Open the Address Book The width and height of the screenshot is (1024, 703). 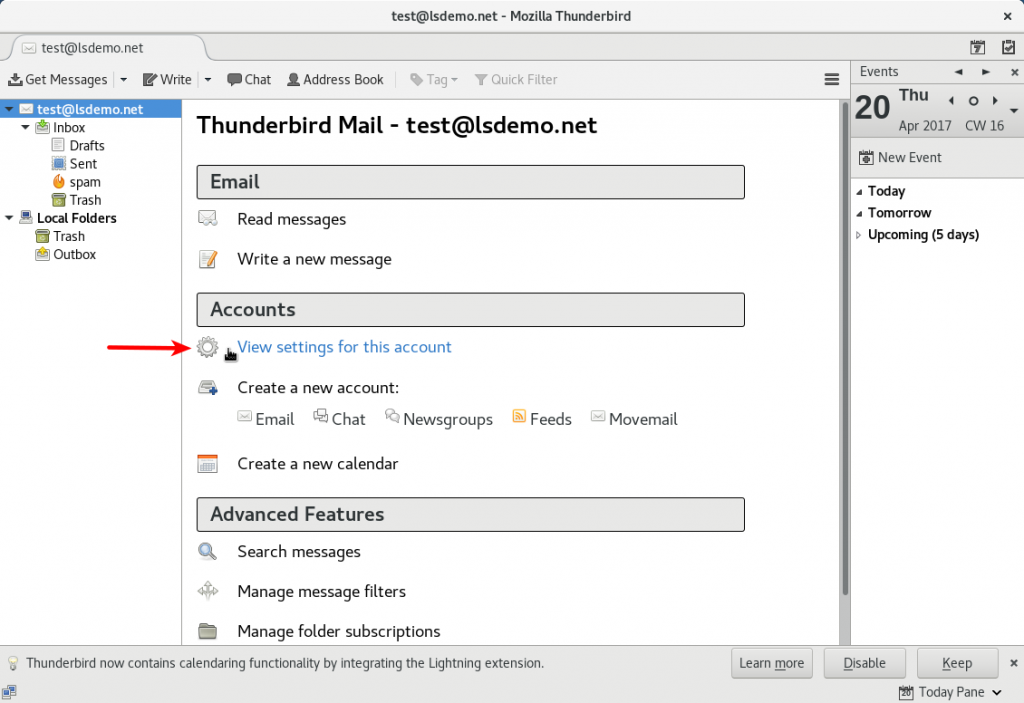pos(335,80)
